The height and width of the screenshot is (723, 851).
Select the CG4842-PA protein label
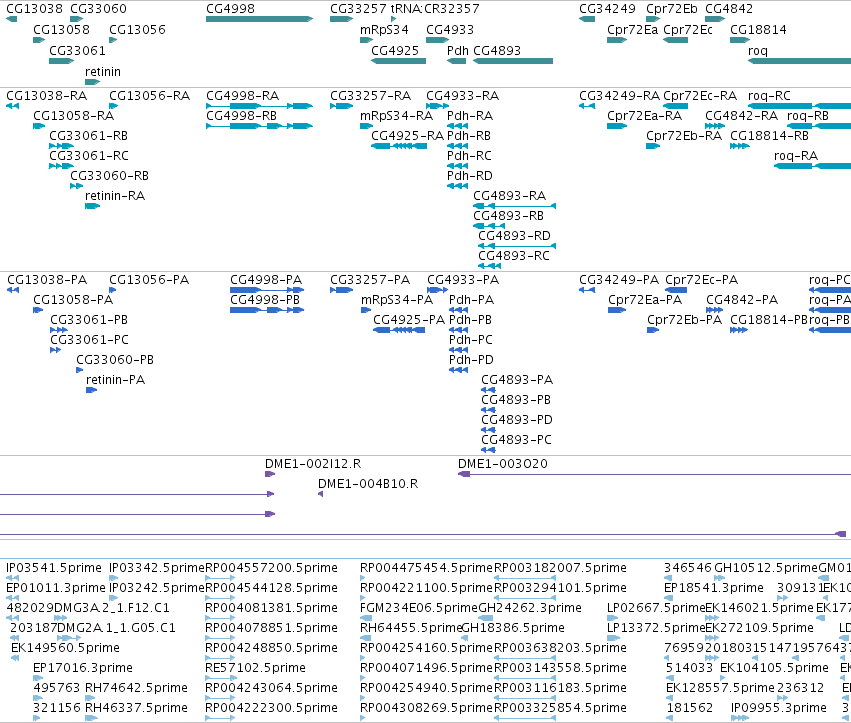pyautogui.click(x=742, y=300)
